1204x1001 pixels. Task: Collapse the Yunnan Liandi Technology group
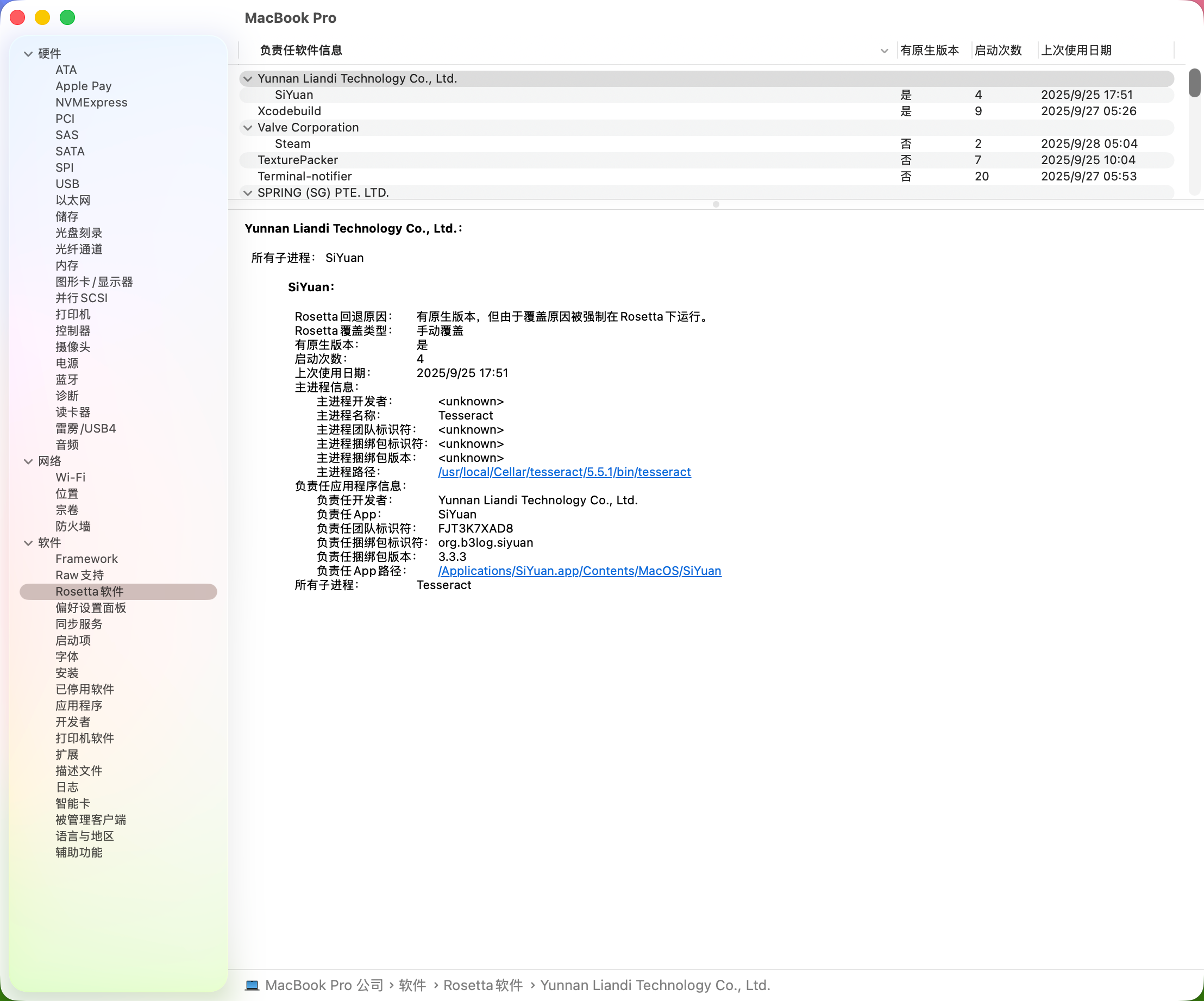pos(248,79)
